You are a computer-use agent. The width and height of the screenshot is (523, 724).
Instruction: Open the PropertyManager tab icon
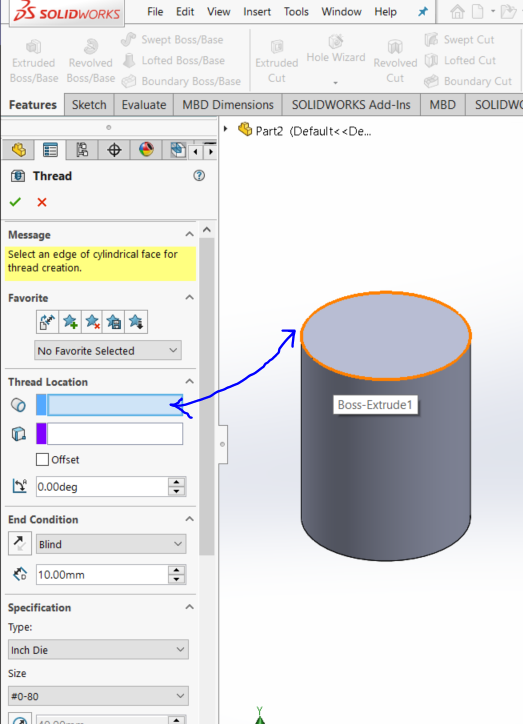click(50, 150)
